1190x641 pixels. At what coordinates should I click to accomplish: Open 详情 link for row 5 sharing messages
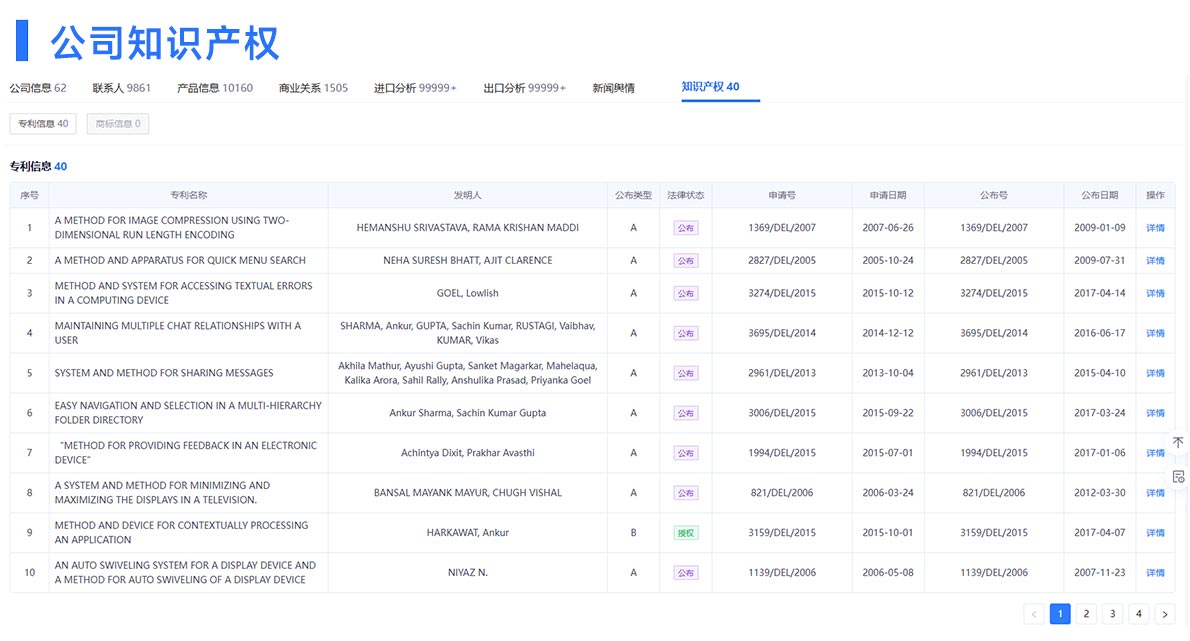coord(1155,373)
